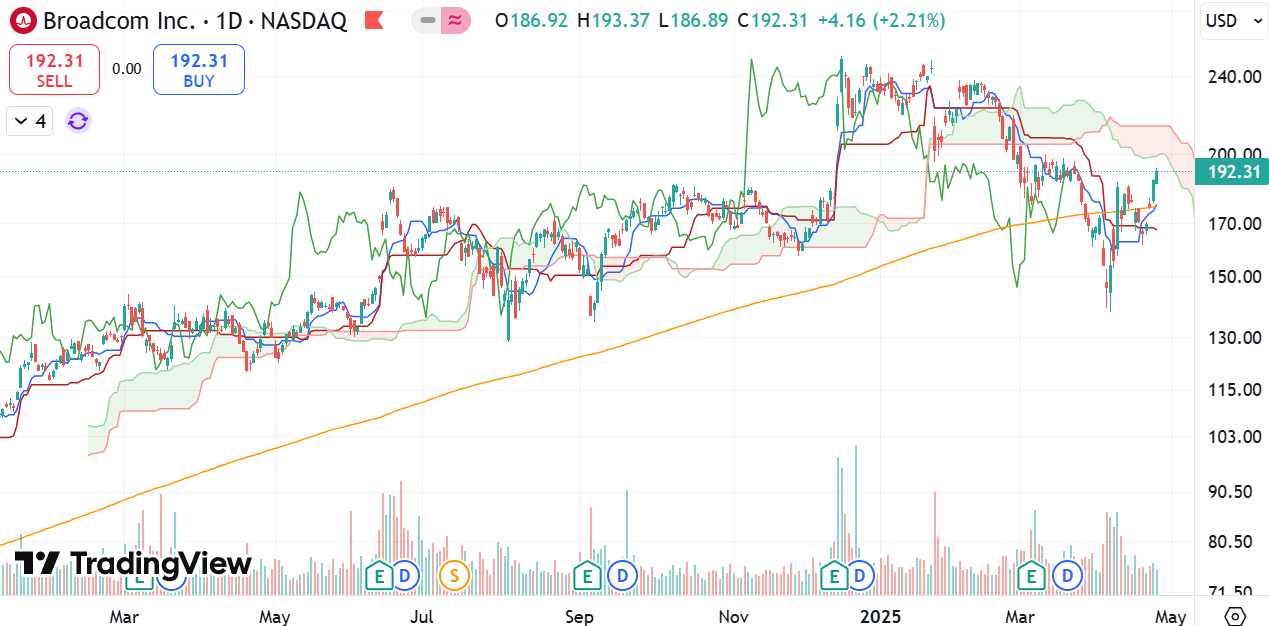
Task: Click the green E earnings marker before Jul
Action: 378,576
